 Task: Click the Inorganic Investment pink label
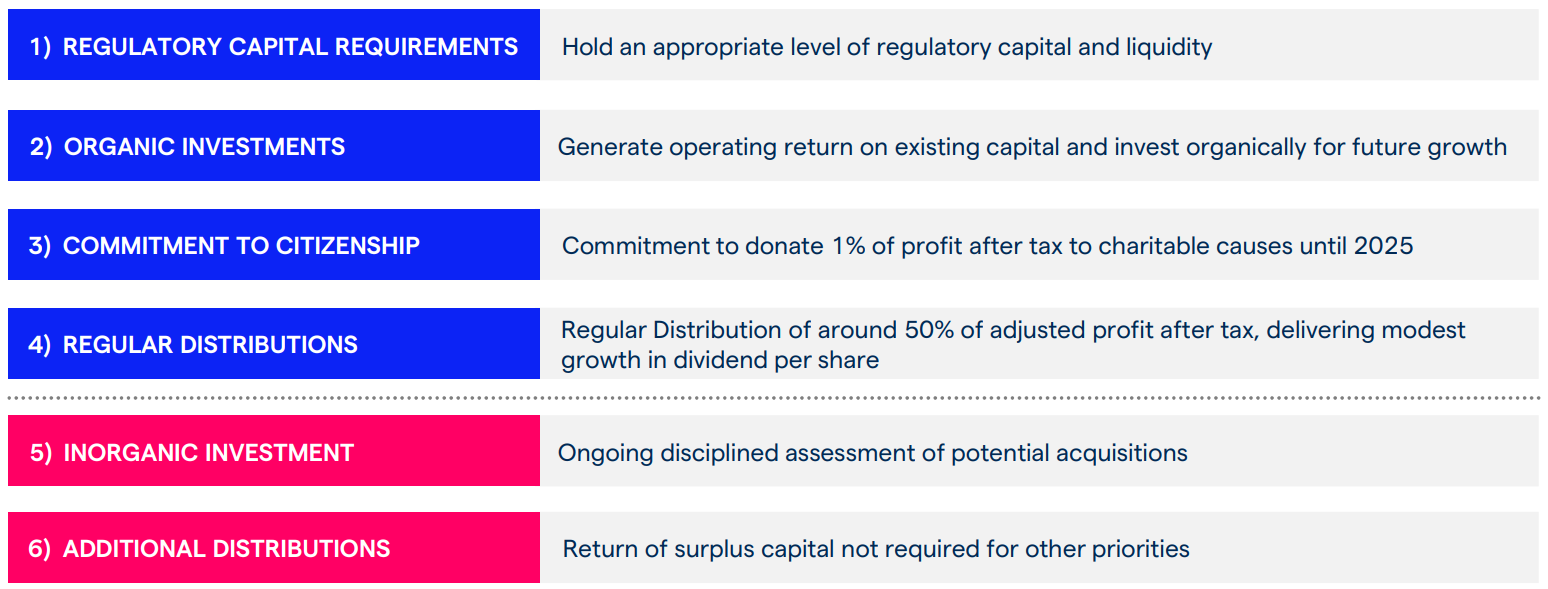(274, 452)
